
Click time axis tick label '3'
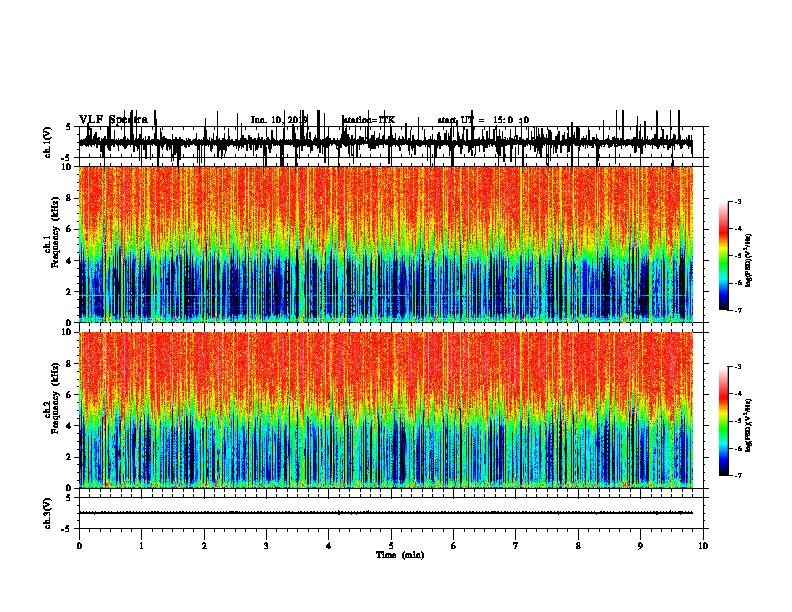coord(266,546)
